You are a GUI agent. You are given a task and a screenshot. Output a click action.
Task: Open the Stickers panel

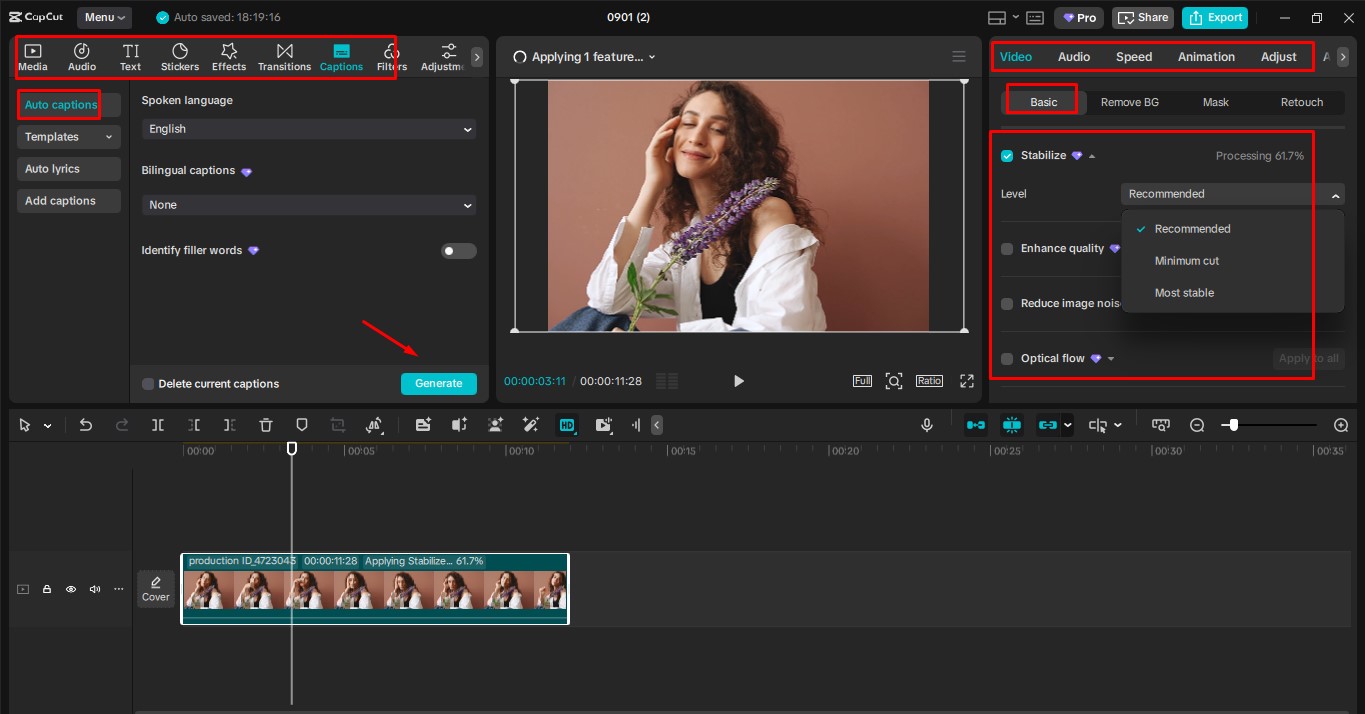click(x=179, y=56)
